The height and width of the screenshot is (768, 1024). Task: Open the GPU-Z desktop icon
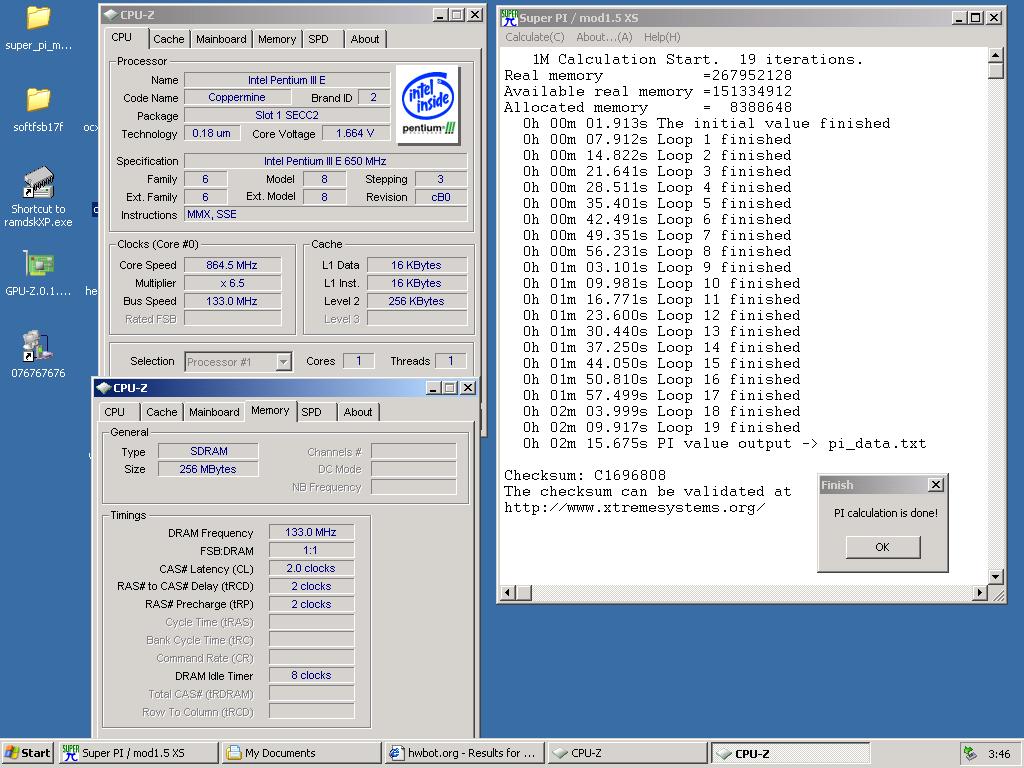[x=38, y=274]
